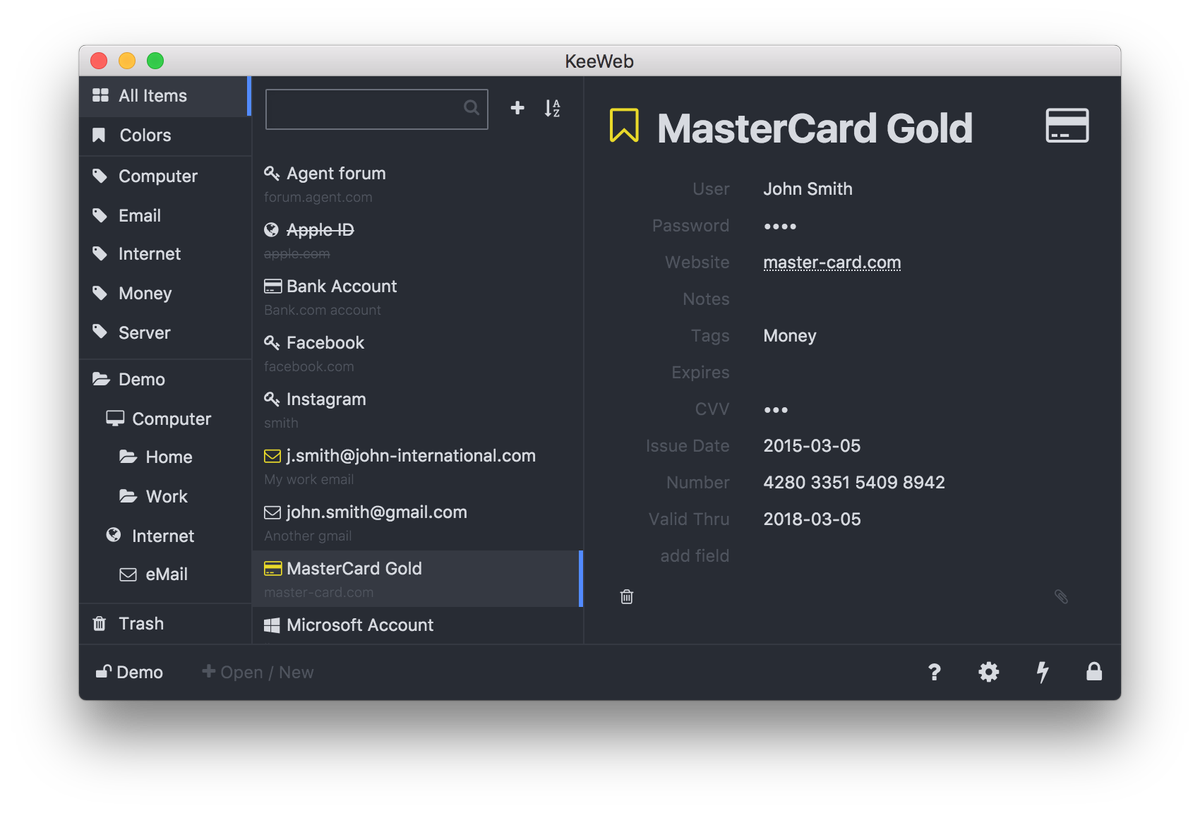Click the MasterCard Gold title in details
This screenshot has height=813, width=1200.
pyautogui.click(x=815, y=128)
